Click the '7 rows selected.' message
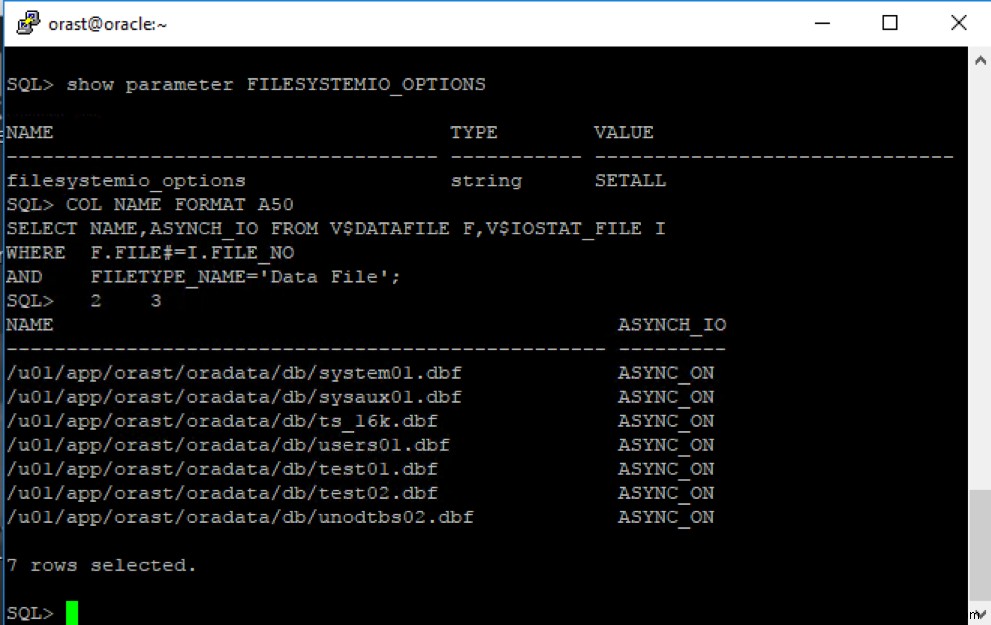 (x=102, y=565)
